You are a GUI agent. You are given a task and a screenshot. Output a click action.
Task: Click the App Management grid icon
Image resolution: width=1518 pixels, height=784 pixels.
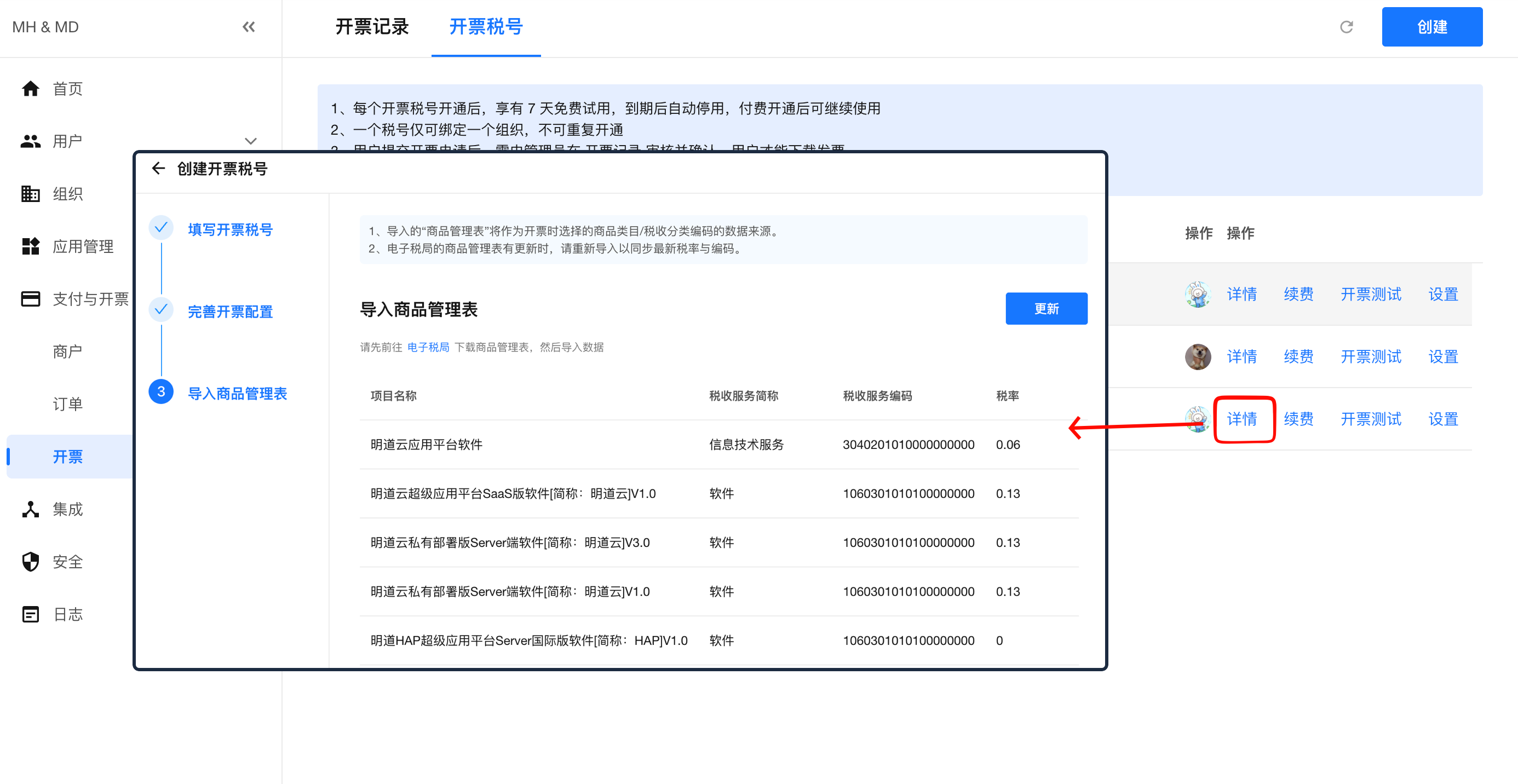pos(30,246)
